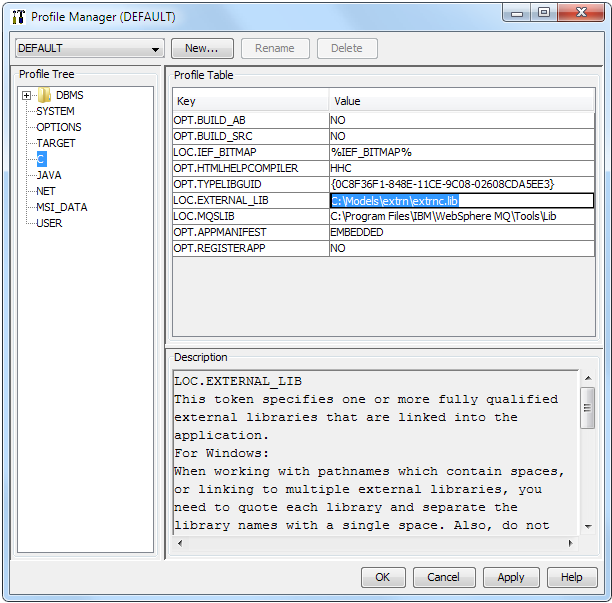The height and width of the screenshot is (603, 612).
Task: Click the Description vertical scrollbar thumb
Action: pos(588,408)
